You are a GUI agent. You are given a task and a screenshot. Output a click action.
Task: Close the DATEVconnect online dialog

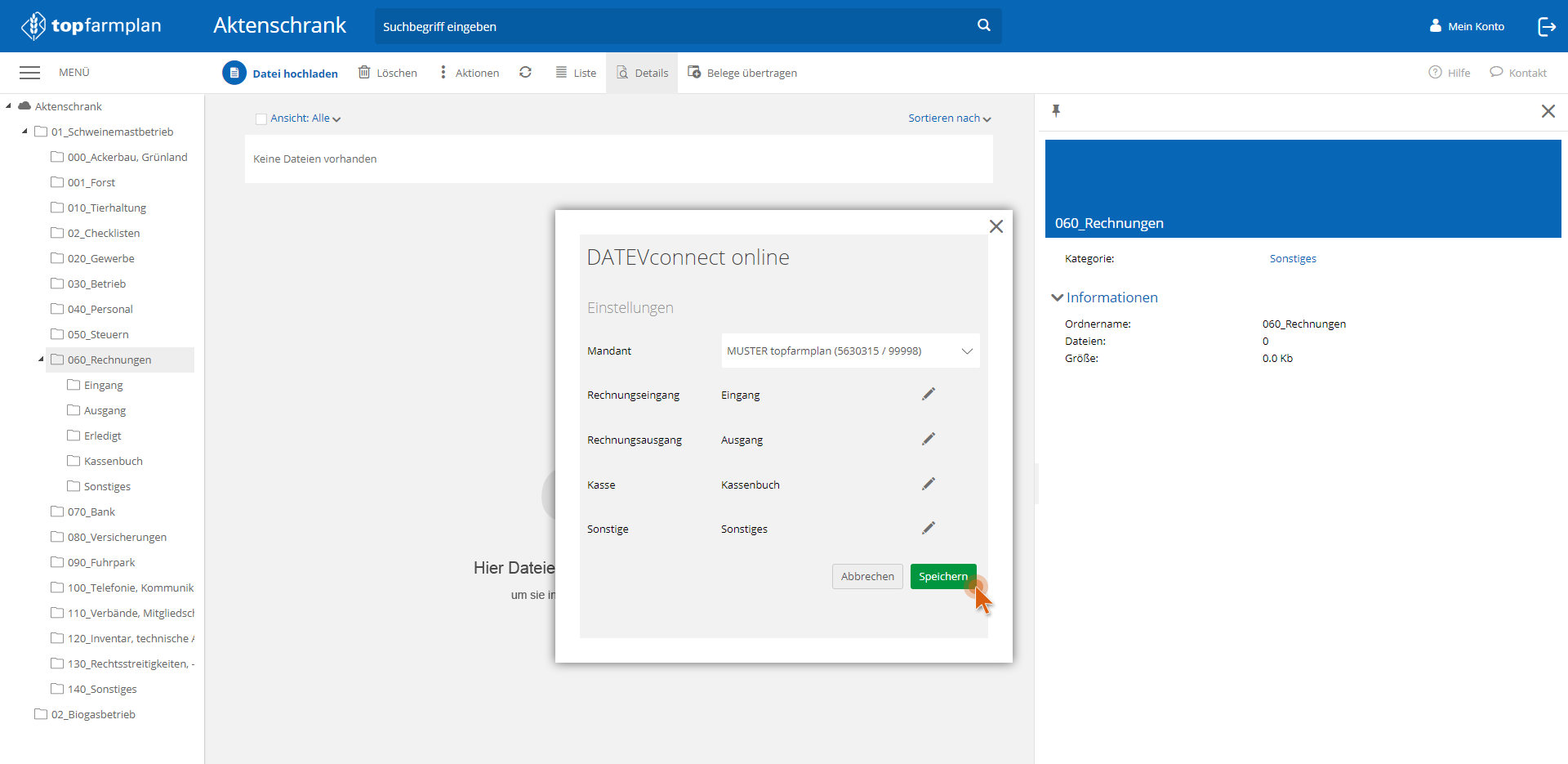(996, 226)
